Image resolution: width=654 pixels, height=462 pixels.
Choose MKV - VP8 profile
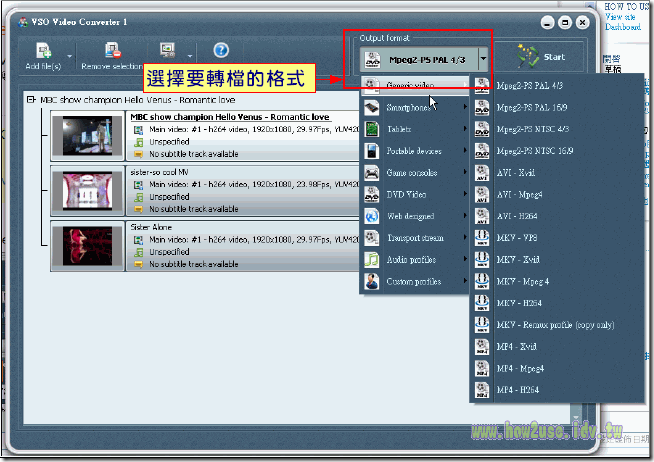pyautogui.click(x=557, y=238)
